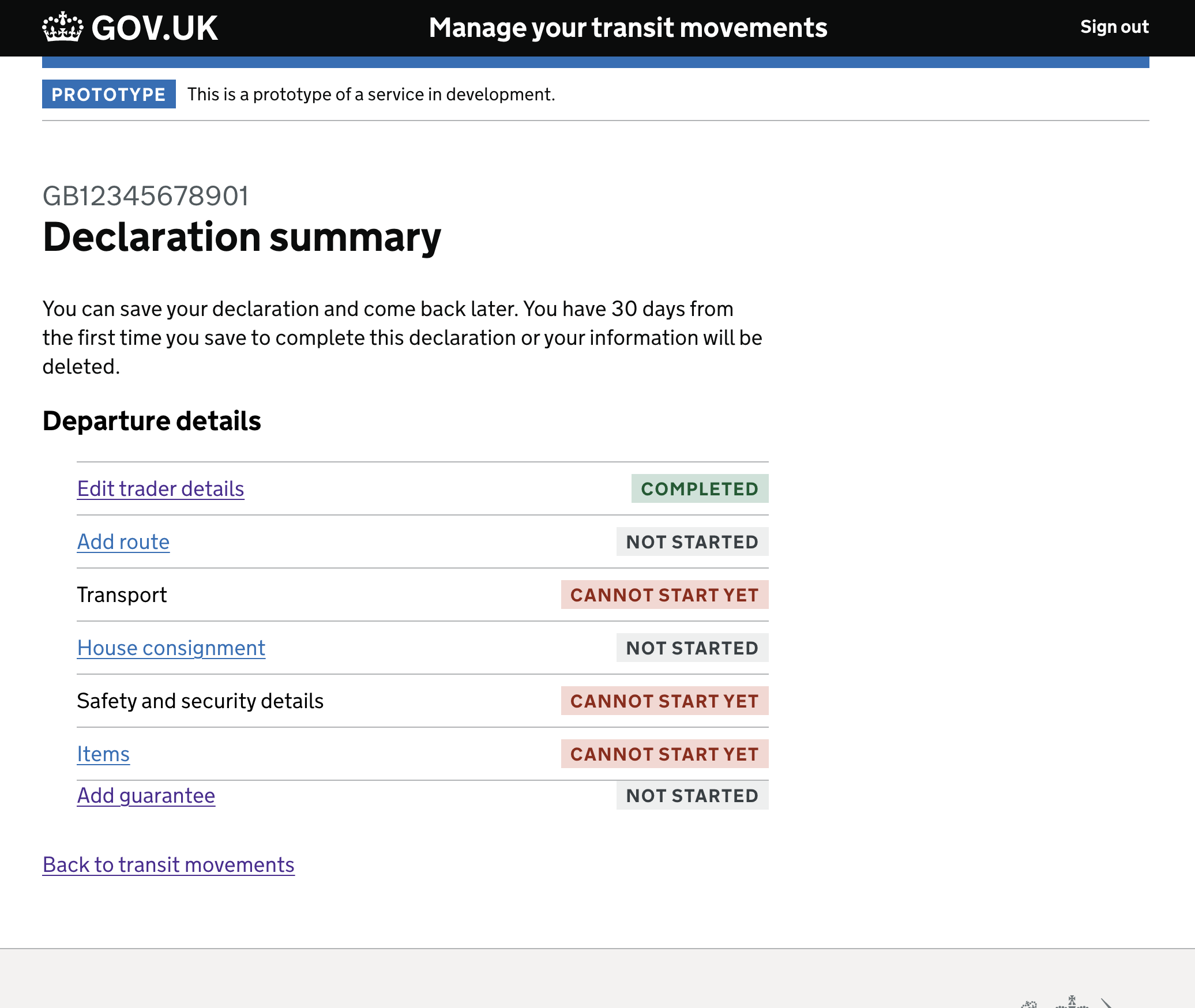Viewport: 1195px width, 1008px height.
Task: Open the Add route task
Action: pyautogui.click(x=123, y=541)
